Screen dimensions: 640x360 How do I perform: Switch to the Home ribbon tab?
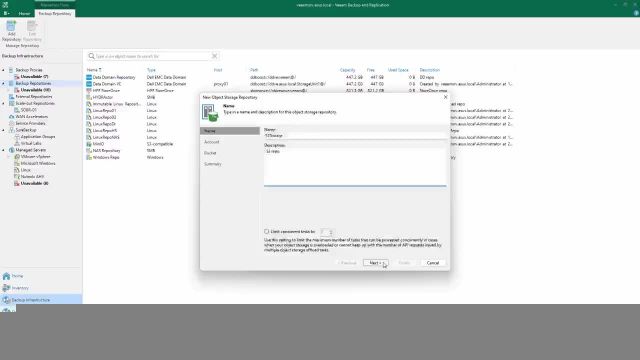(x=24, y=13)
